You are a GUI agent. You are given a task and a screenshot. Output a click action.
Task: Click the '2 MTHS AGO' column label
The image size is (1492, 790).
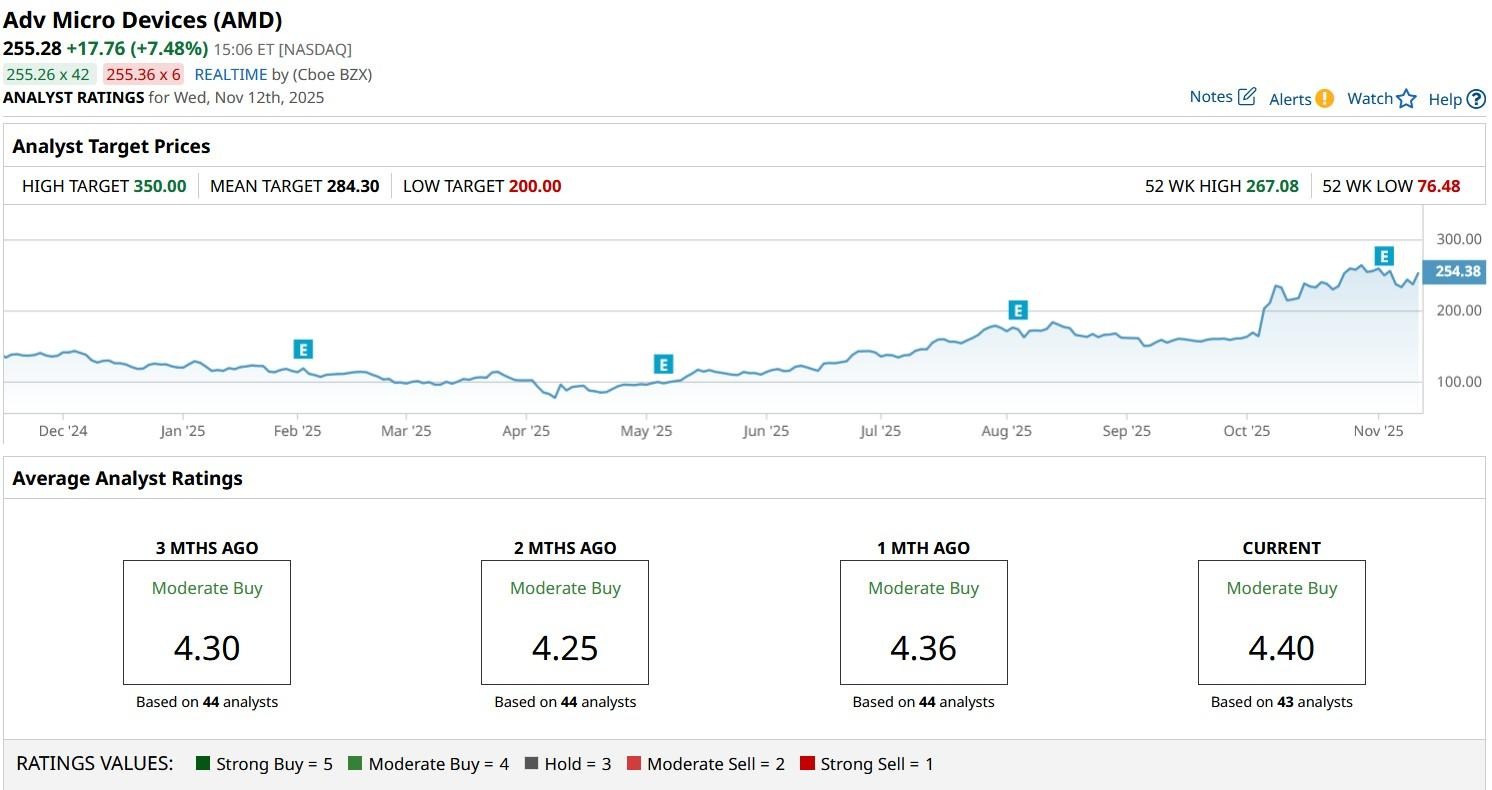point(565,548)
